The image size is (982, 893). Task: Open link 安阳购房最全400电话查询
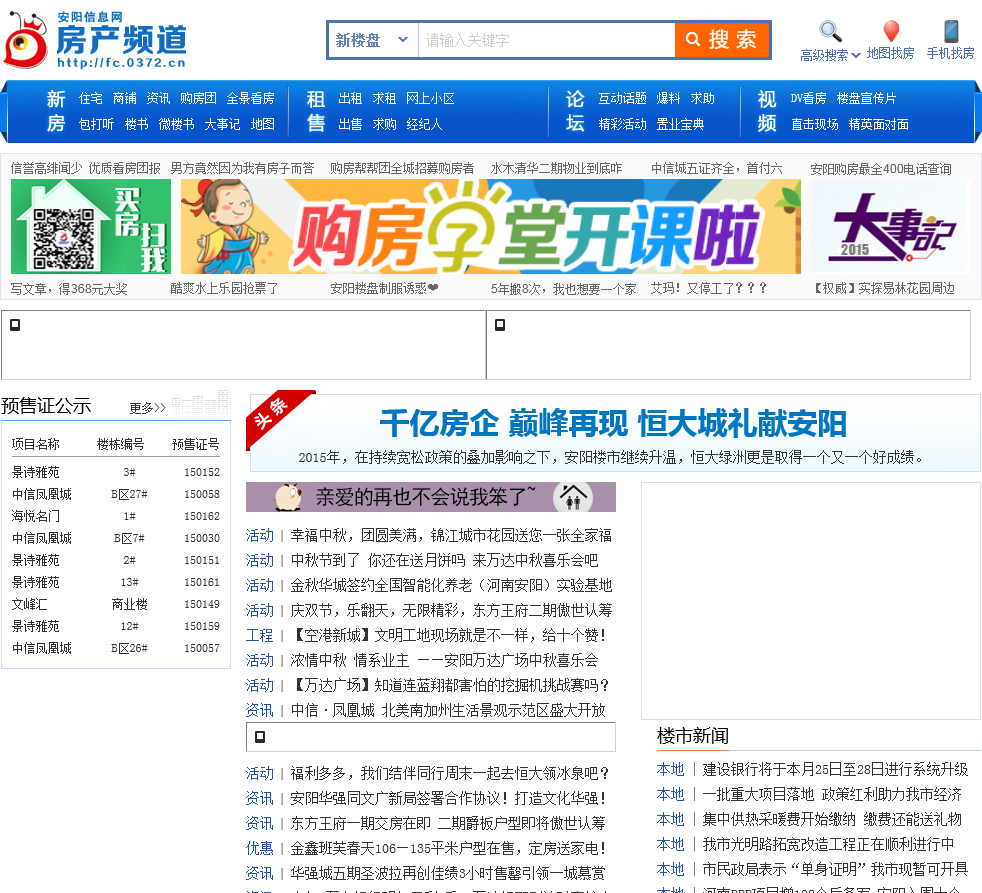(881, 168)
